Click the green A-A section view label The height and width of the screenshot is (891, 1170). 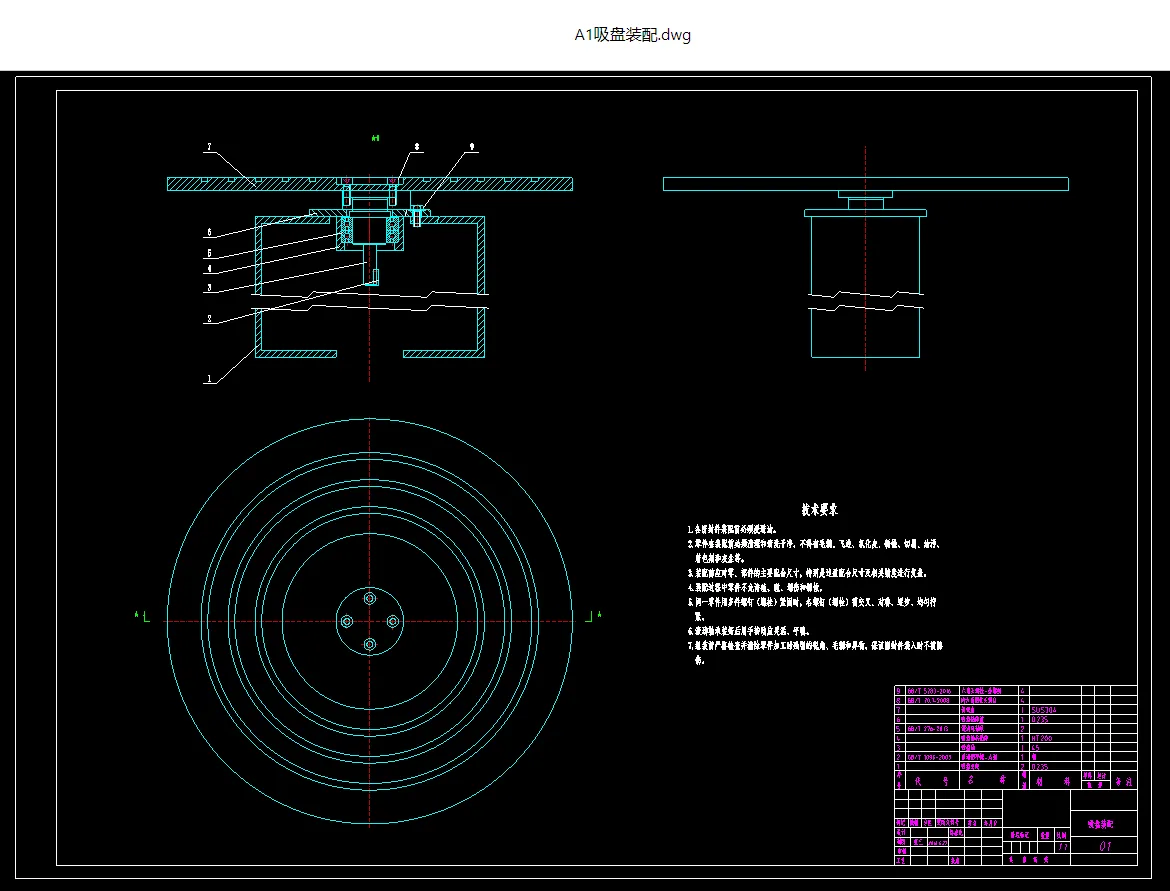[x=375, y=138]
